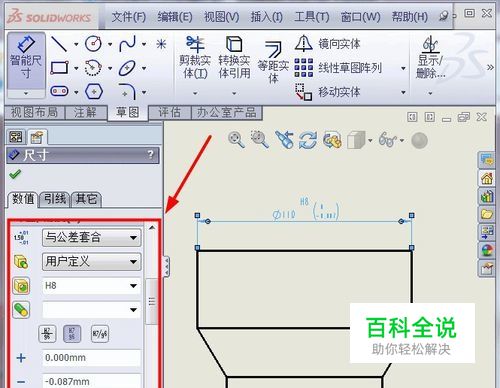Click the help question mark in 尺寸 header
This screenshot has width=500, height=388.
[151, 154]
